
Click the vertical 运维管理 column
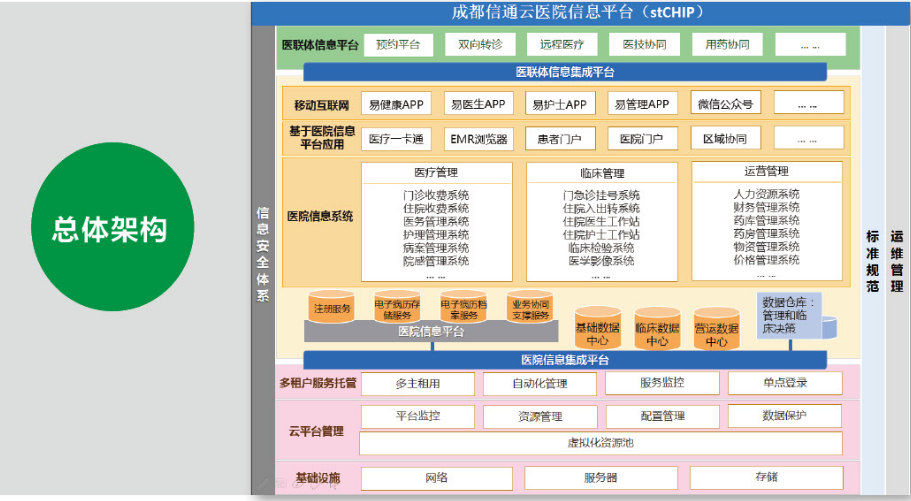coord(897,260)
